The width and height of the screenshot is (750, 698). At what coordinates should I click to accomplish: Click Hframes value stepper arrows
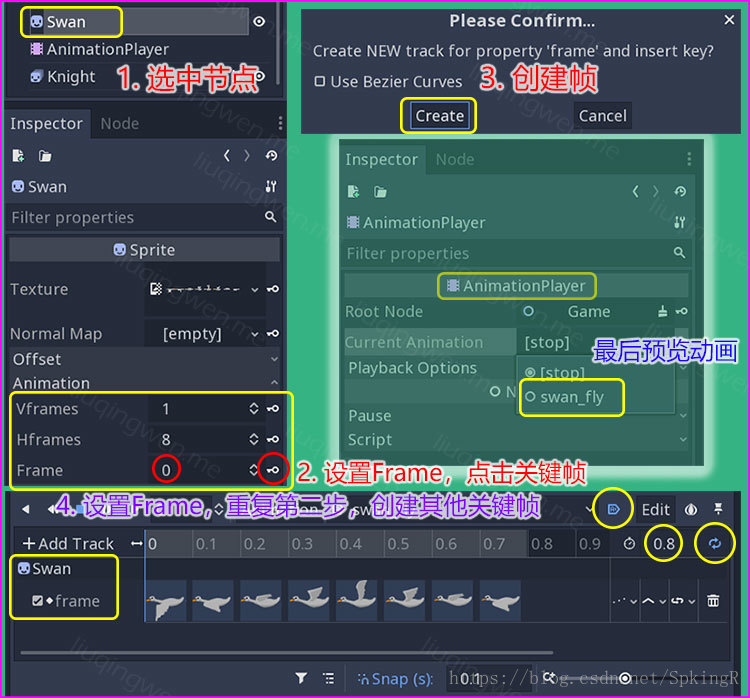254,439
